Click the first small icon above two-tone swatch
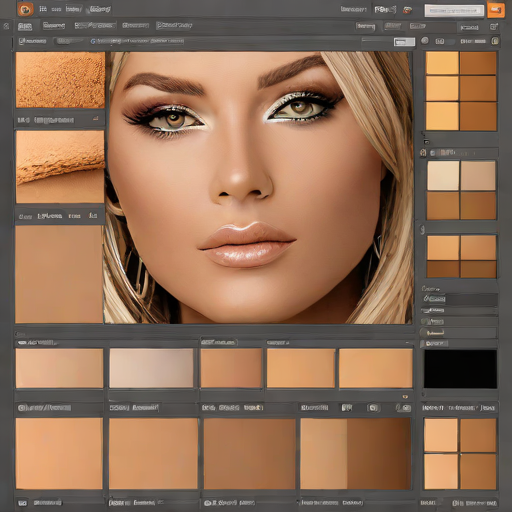The height and width of the screenshot is (512, 512). click(x=347, y=408)
